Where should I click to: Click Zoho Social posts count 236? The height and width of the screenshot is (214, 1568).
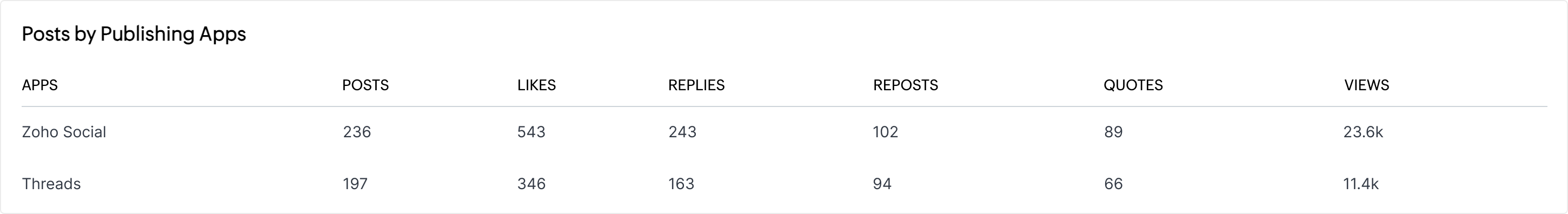point(357,132)
